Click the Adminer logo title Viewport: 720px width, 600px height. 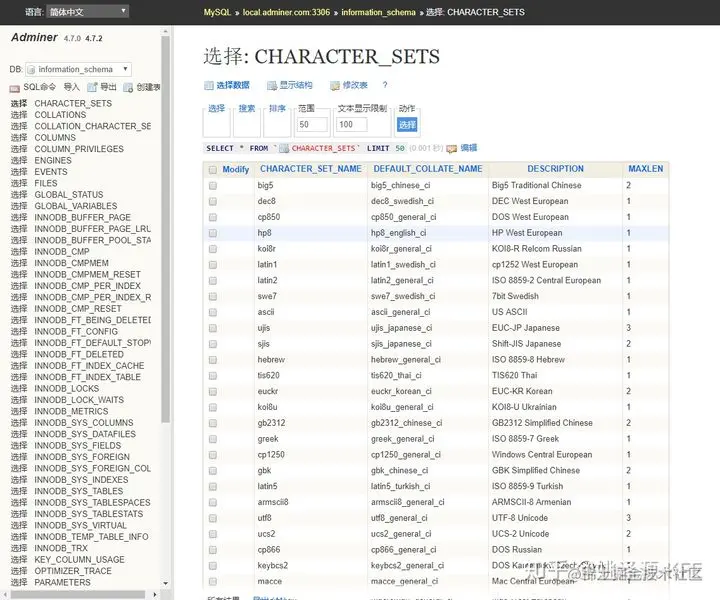(34, 37)
